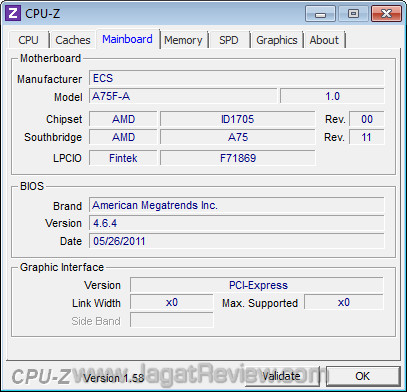Viewport: 407px width, 392px height.
Task: Show the About tab
Action: click(324, 40)
